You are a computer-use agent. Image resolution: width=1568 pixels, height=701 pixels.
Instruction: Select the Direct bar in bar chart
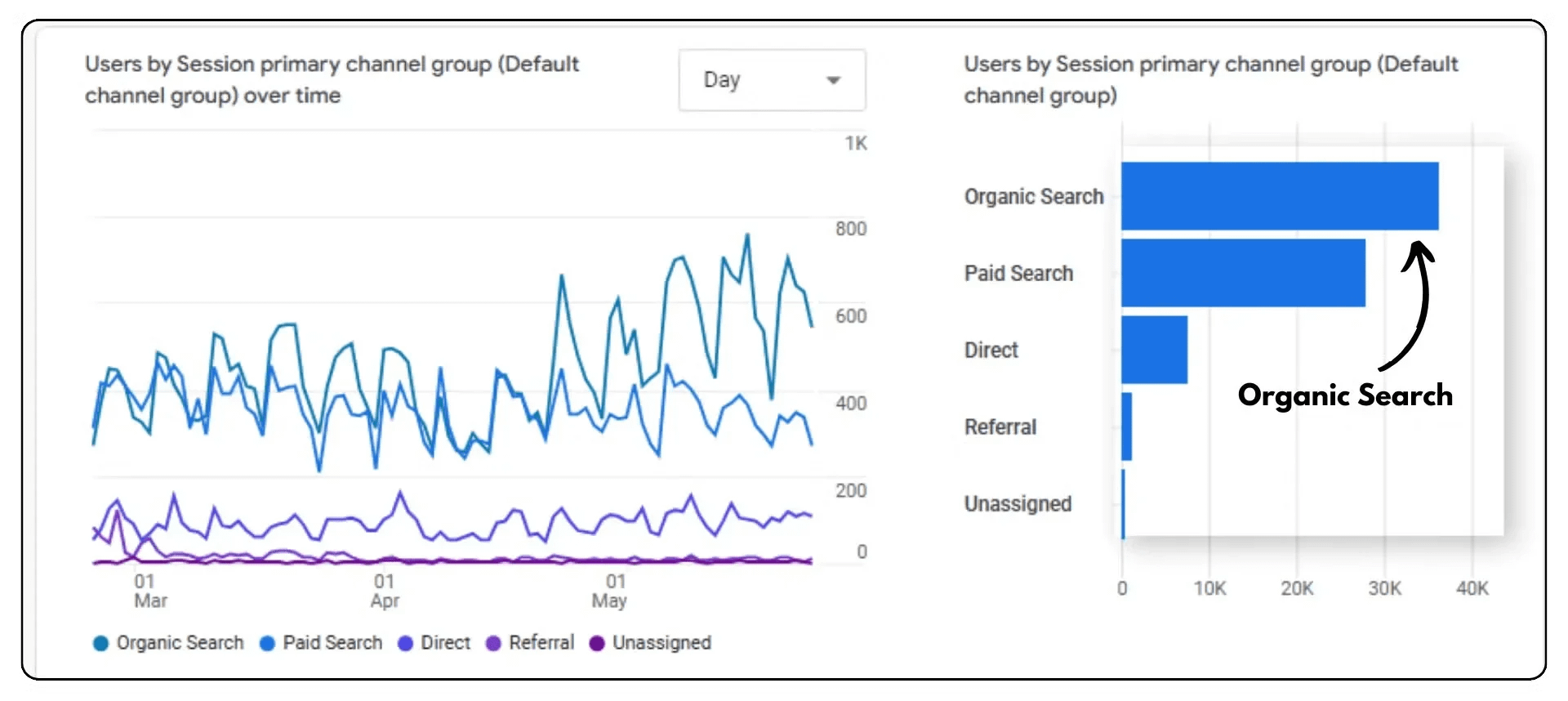[x=1154, y=350]
